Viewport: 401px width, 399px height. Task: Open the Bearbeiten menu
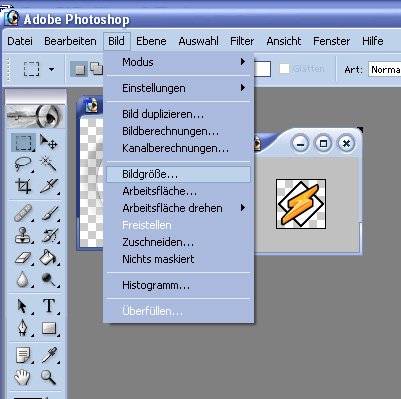(70, 41)
